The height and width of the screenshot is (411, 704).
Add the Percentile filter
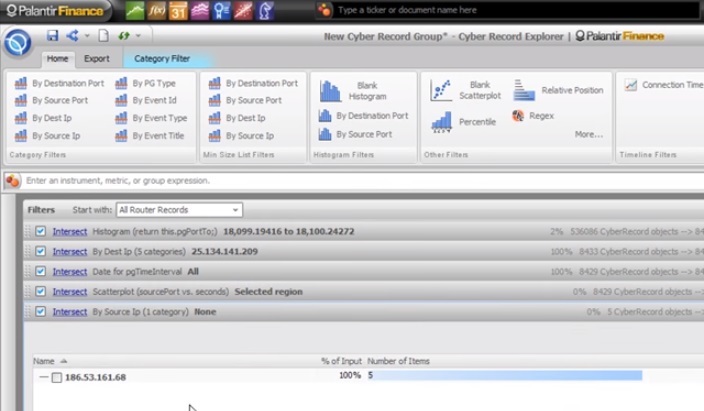[463, 122]
